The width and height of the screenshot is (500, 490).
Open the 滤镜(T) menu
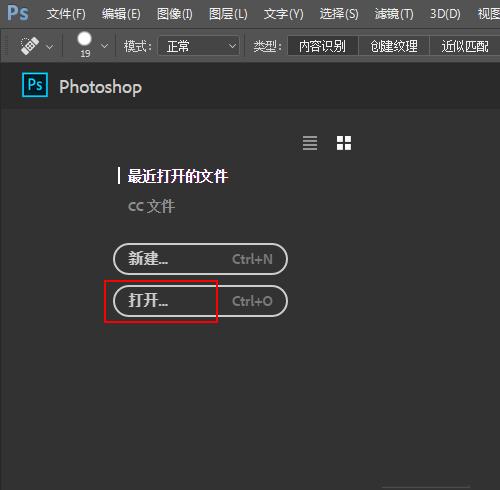(x=394, y=14)
